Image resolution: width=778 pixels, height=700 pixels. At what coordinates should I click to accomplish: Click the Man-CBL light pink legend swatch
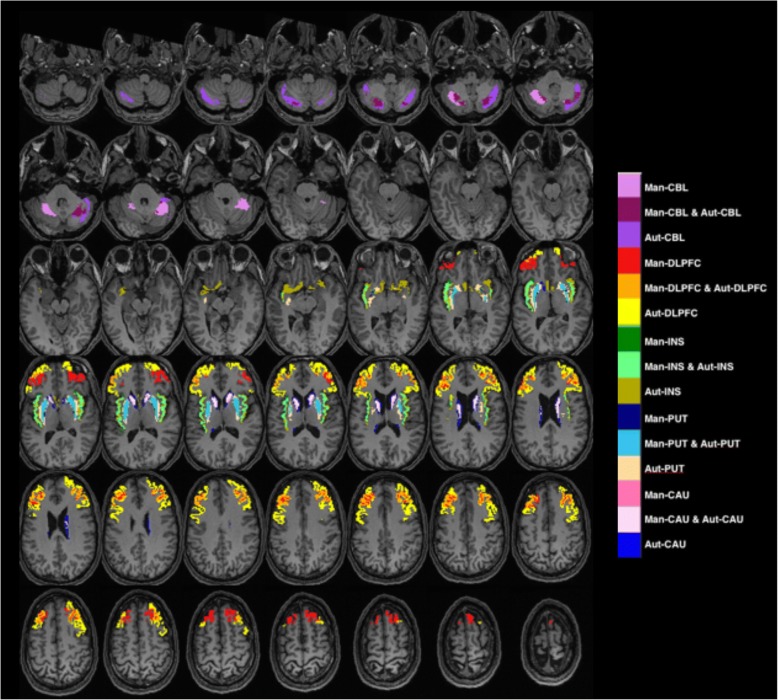coord(629,186)
